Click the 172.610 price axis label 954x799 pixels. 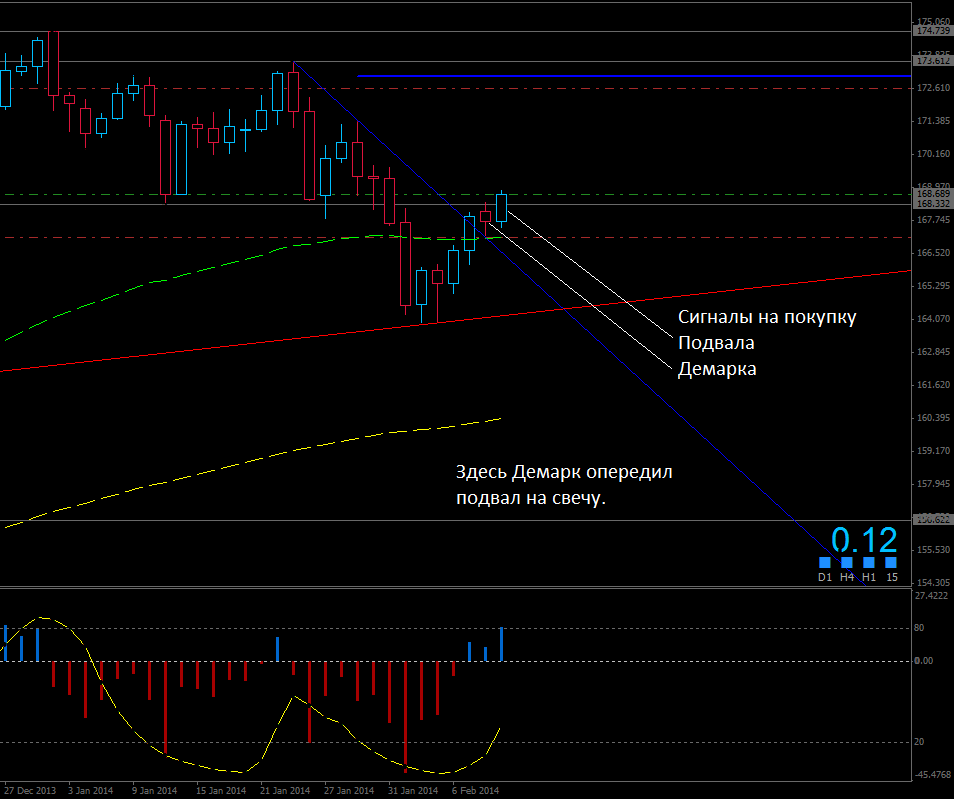(933, 88)
